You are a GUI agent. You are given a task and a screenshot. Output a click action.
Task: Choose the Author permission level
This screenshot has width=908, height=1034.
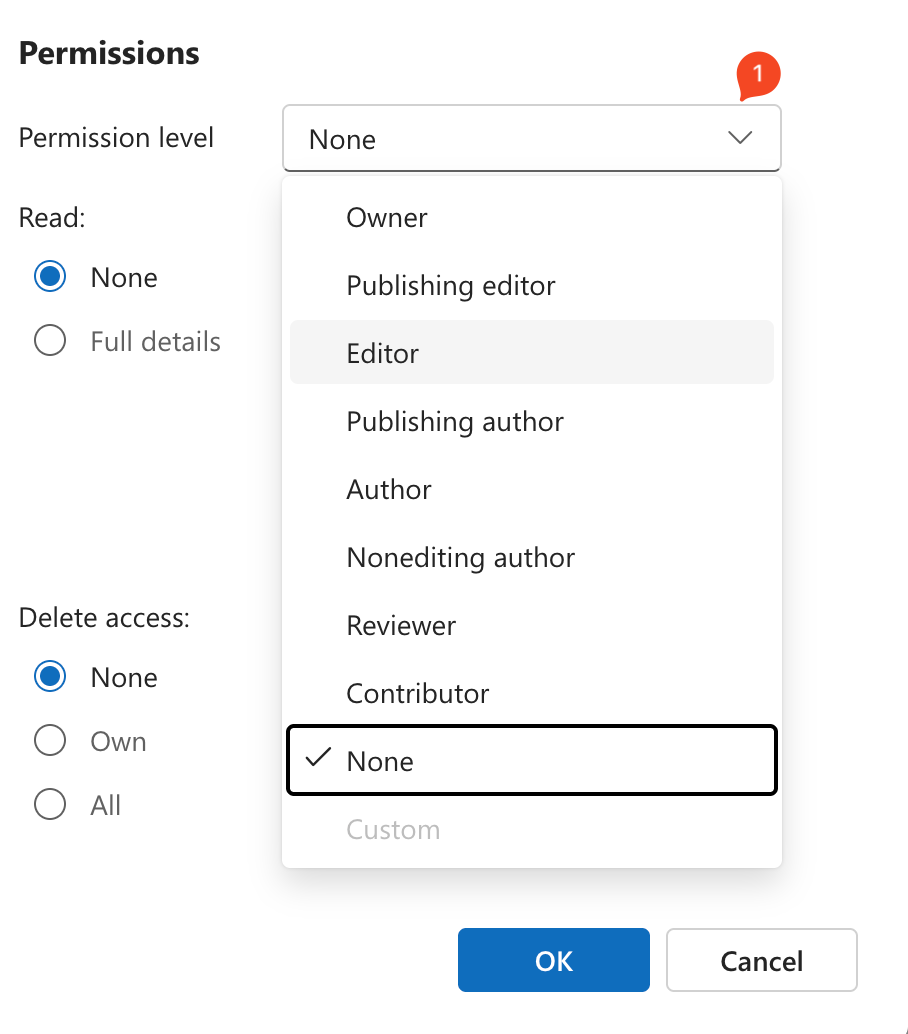pos(531,489)
